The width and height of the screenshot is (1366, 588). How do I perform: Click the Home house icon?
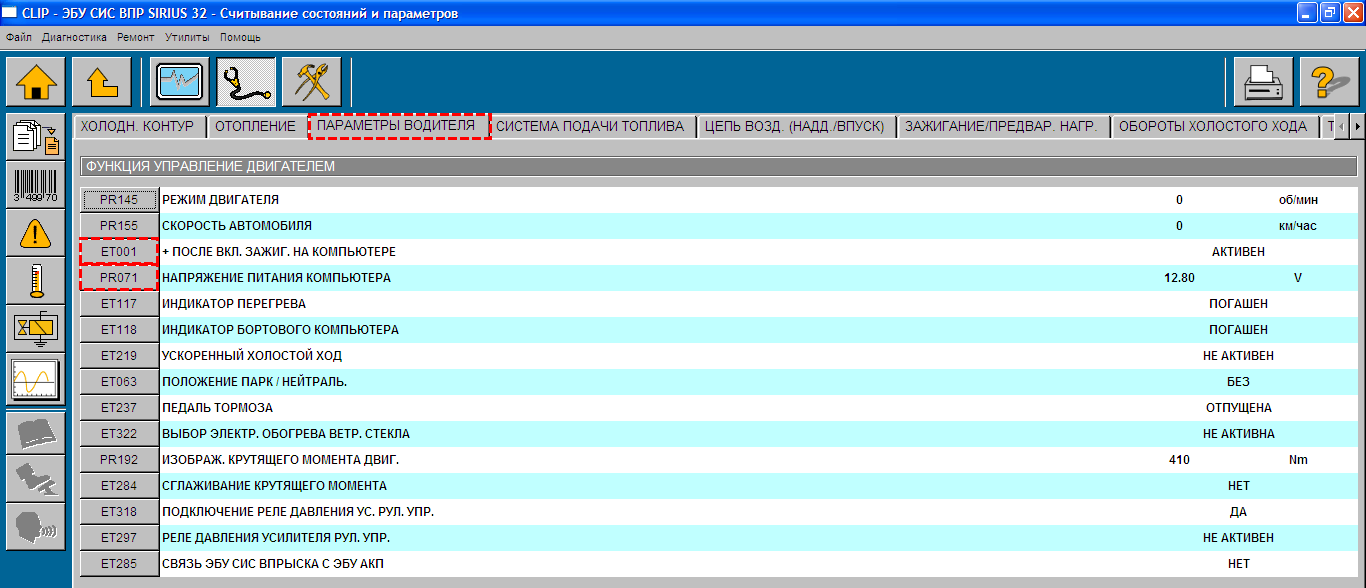coord(36,81)
